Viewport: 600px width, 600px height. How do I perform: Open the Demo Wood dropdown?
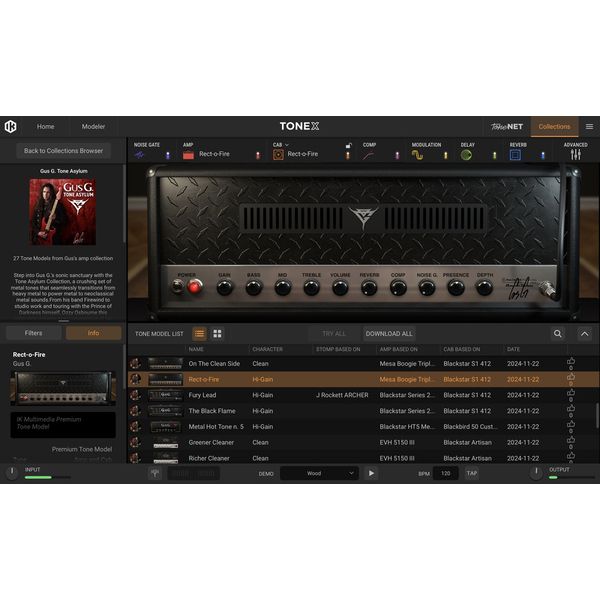tap(320, 473)
